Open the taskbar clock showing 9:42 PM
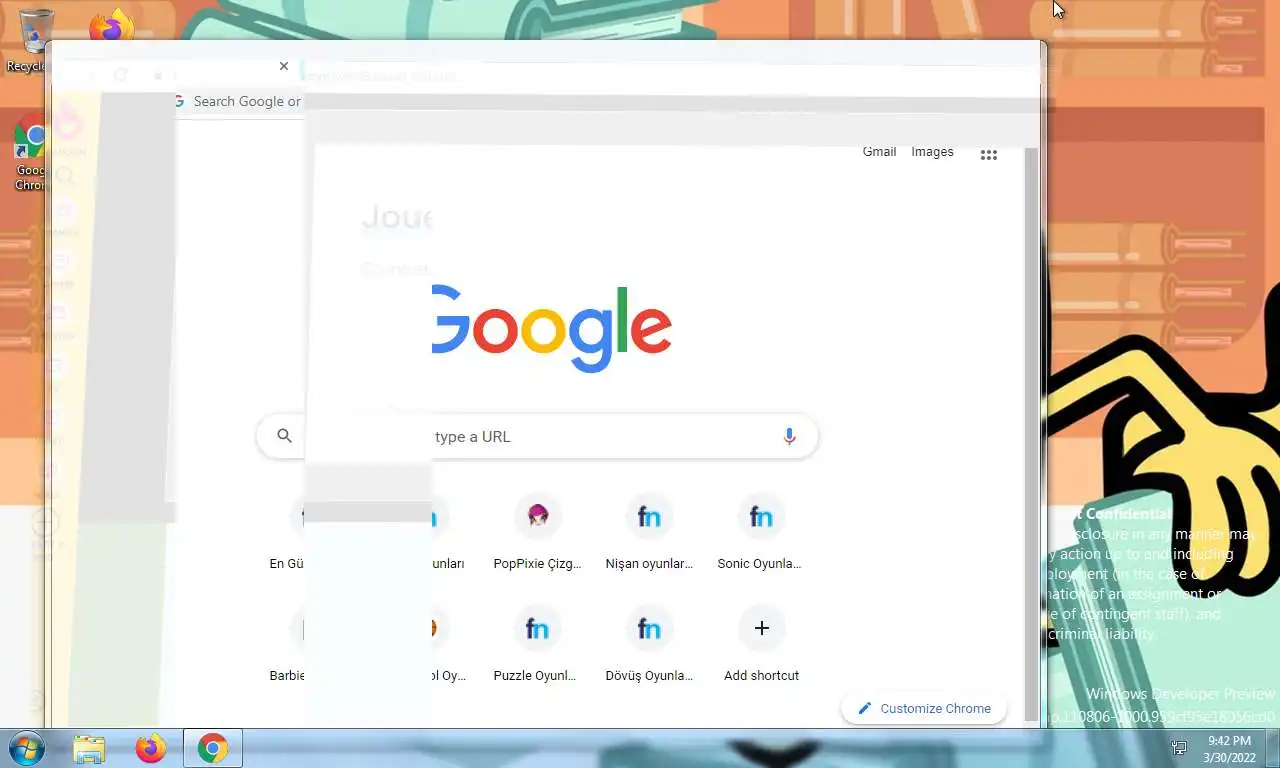Viewport: 1280px width, 768px height. click(x=1229, y=748)
